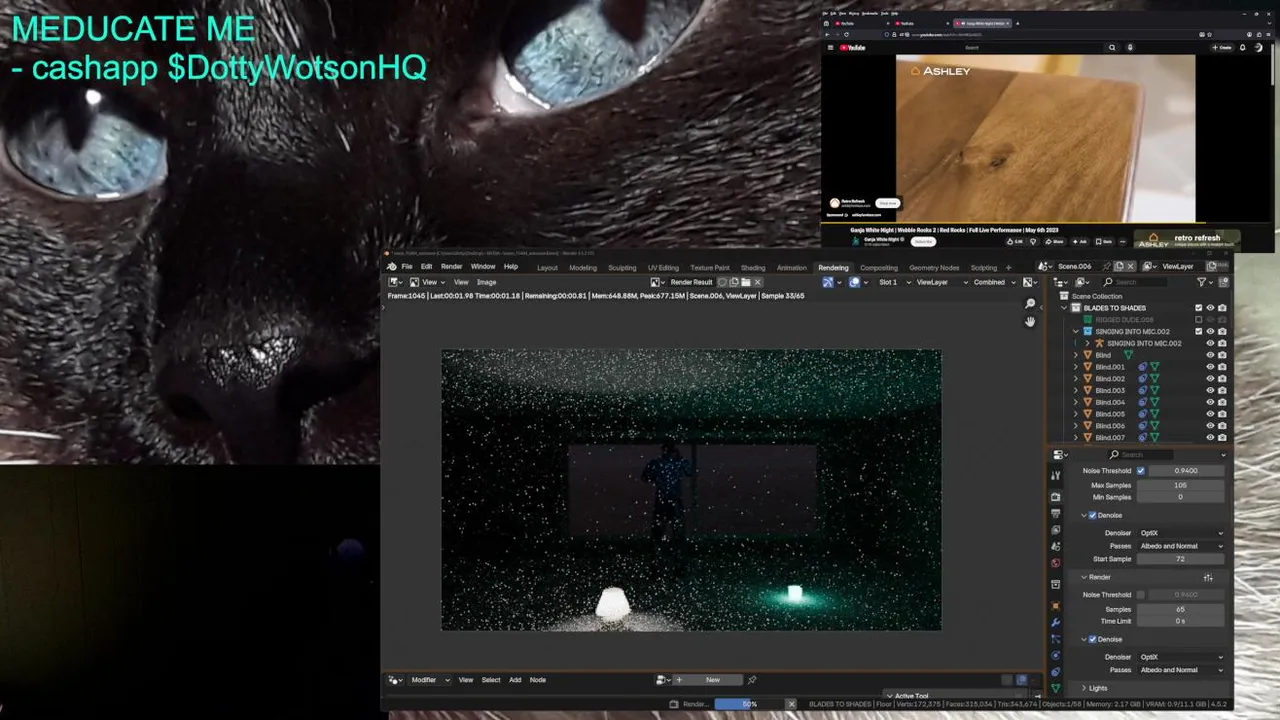Open the Output properties tab icon

(1056, 513)
